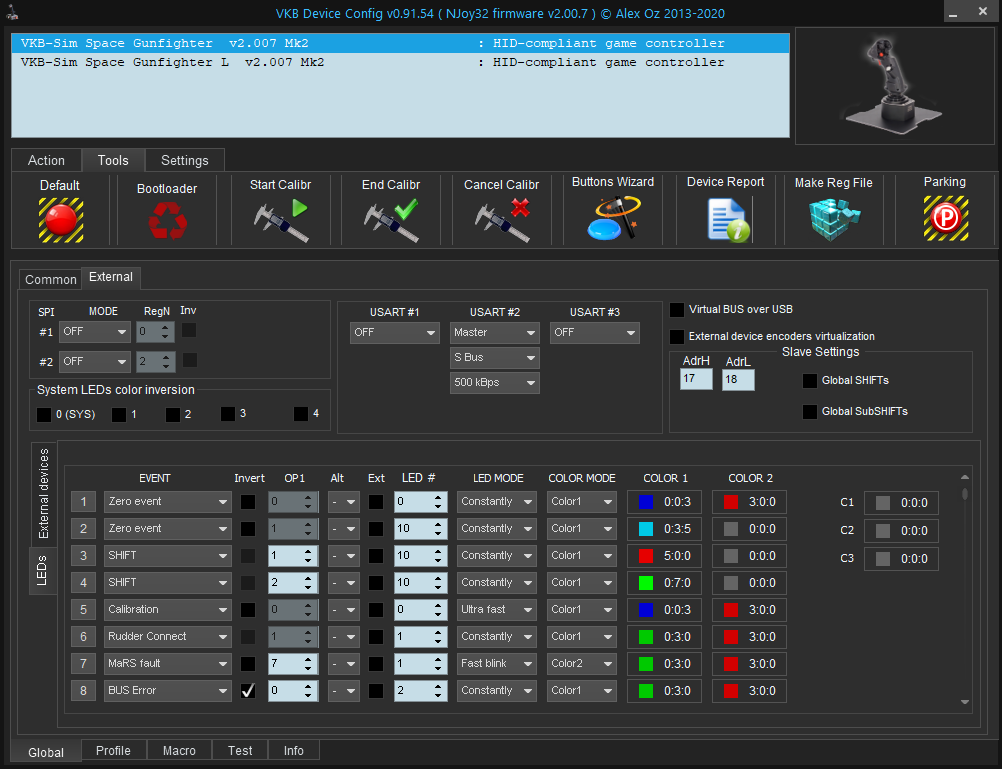Switch to the Settings tab
This screenshot has width=1002, height=769.
185,161
